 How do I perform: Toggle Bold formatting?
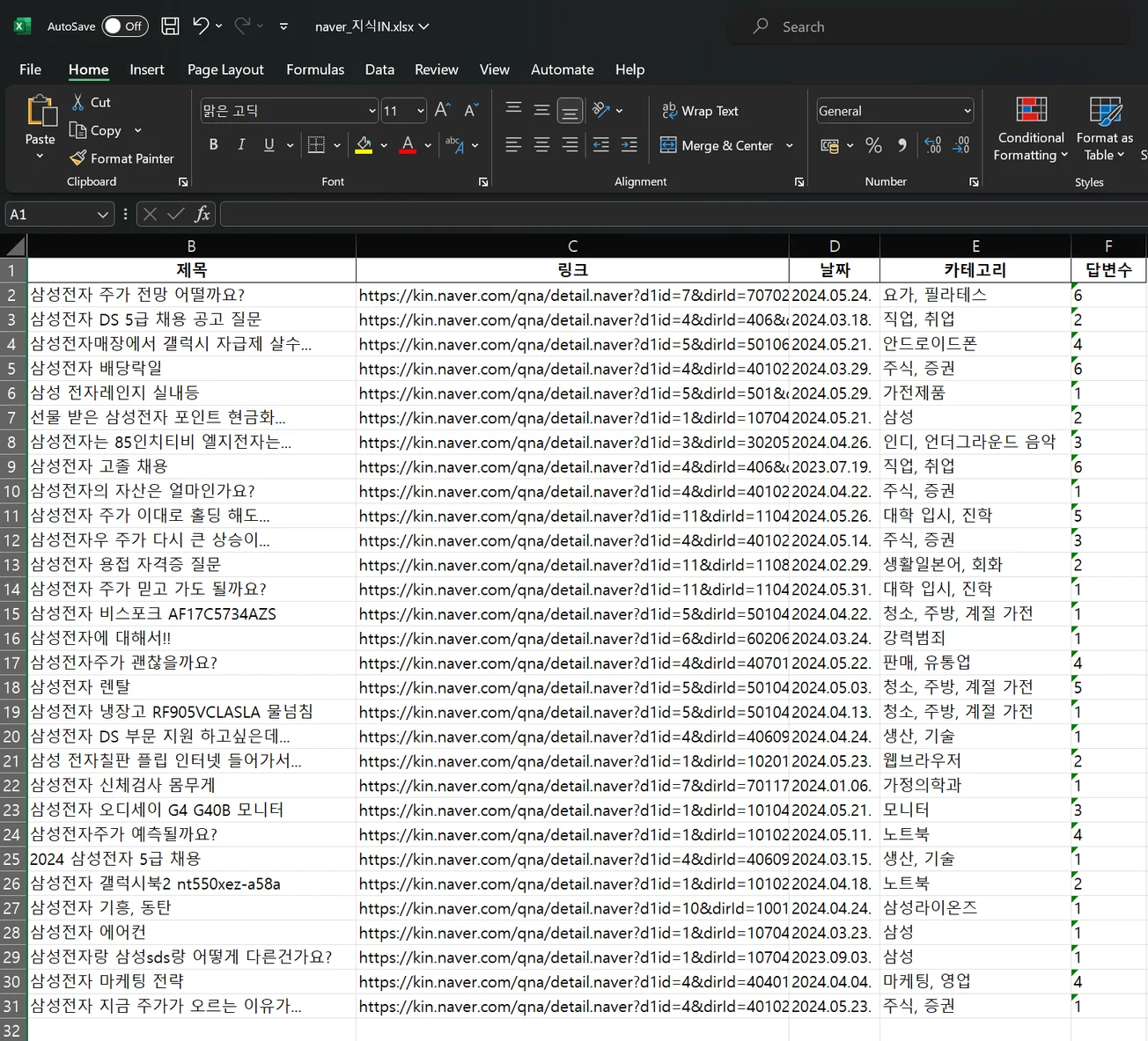214,145
